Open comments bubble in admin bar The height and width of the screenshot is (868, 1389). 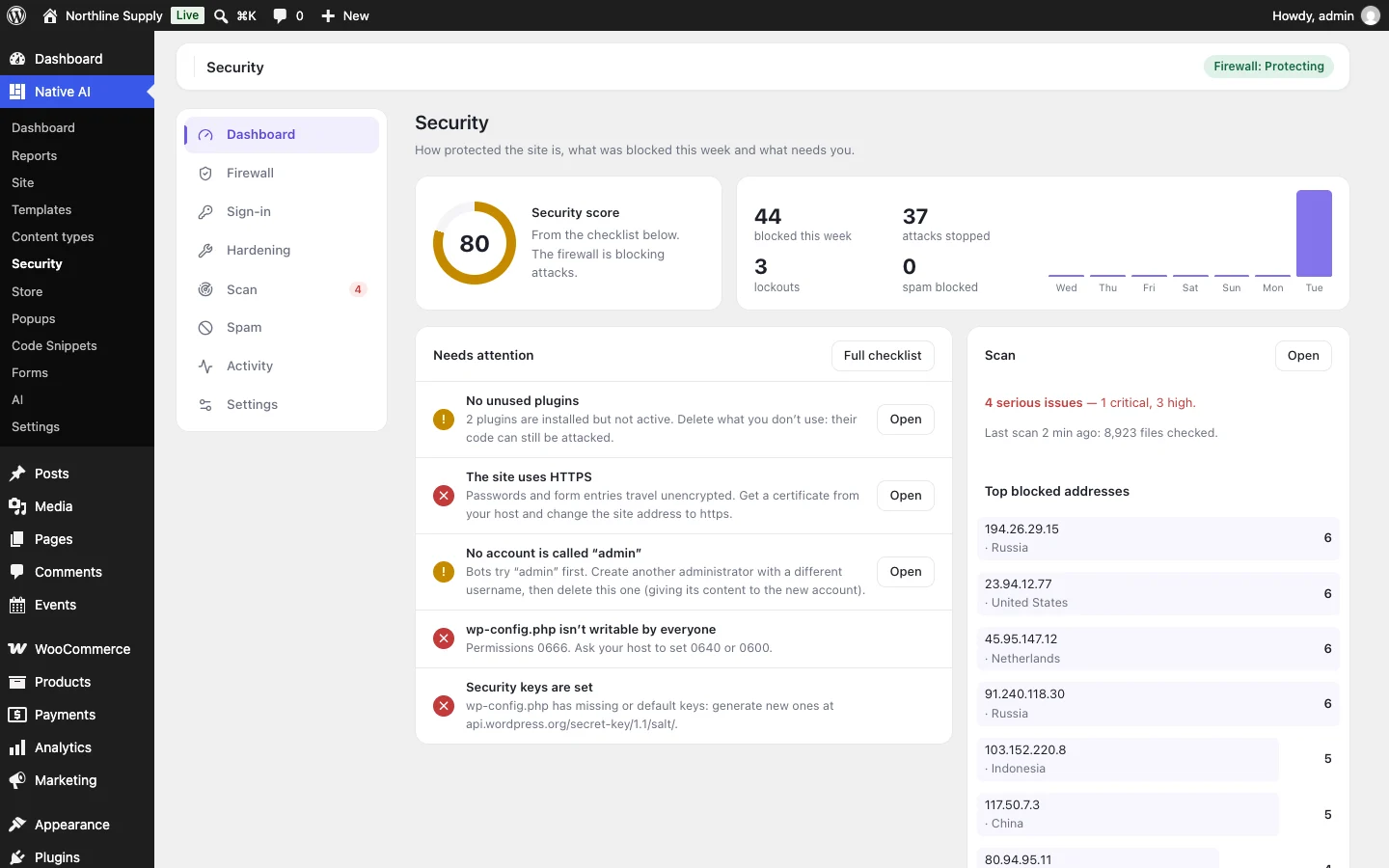click(x=280, y=15)
